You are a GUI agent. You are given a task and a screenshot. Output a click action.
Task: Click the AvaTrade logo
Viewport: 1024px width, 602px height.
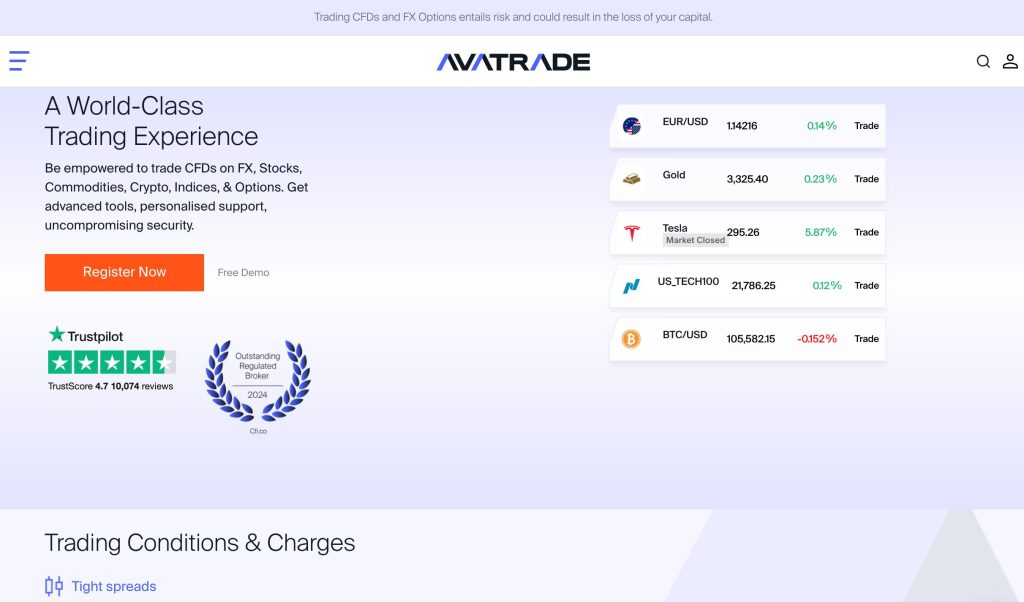[x=513, y=62]
